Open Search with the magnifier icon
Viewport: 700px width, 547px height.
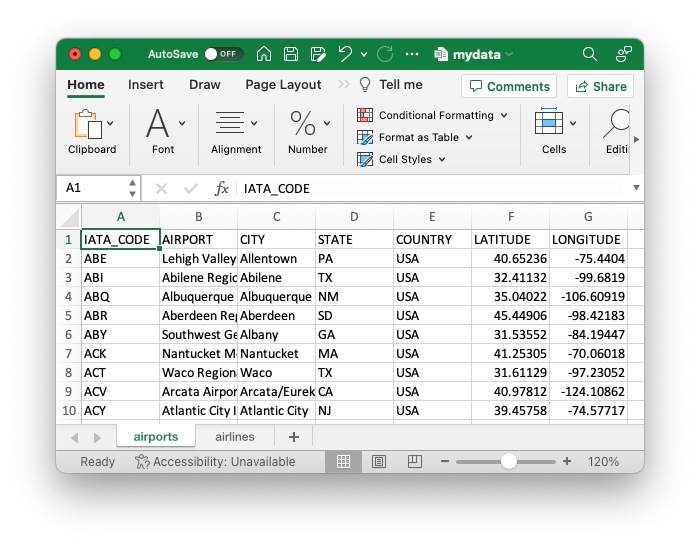590,54
